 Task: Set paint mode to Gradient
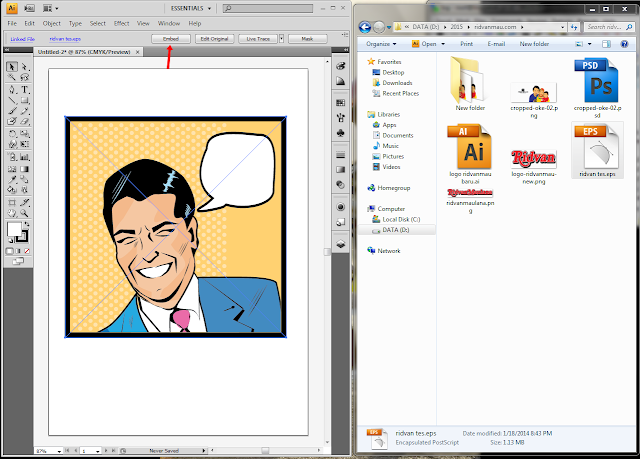pos(18,251)
